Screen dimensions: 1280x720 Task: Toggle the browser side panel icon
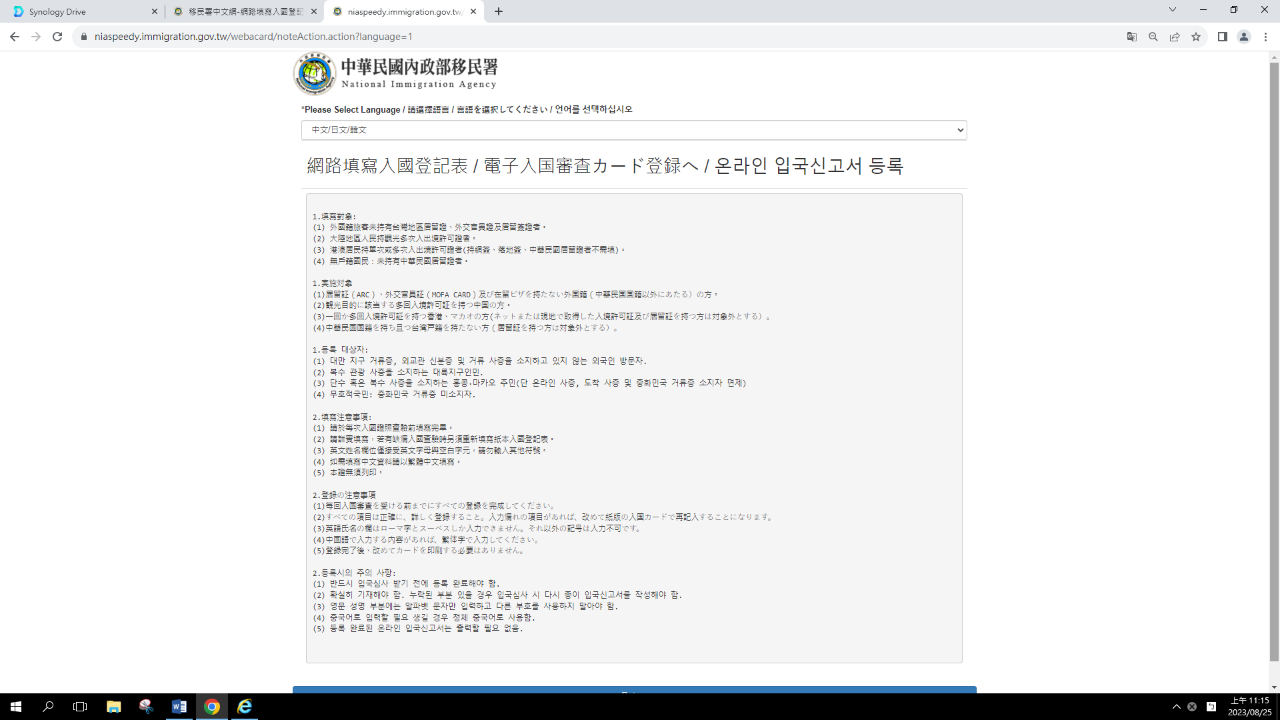1222,37
